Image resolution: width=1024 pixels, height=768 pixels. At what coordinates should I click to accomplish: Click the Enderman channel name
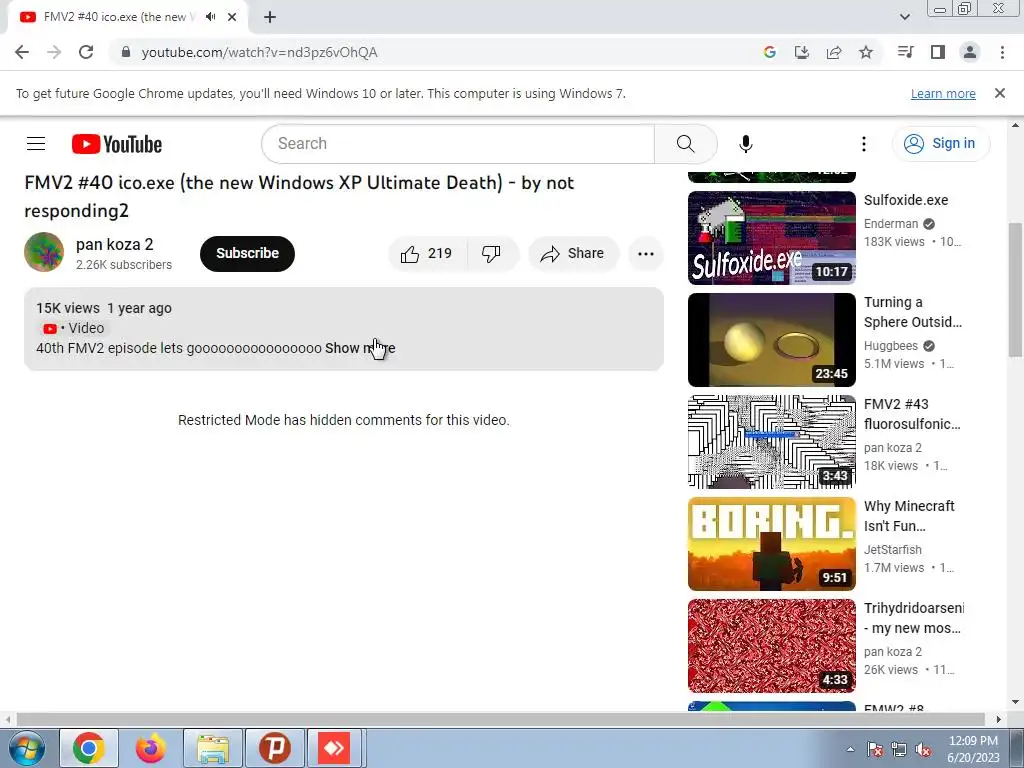point(890,224)
